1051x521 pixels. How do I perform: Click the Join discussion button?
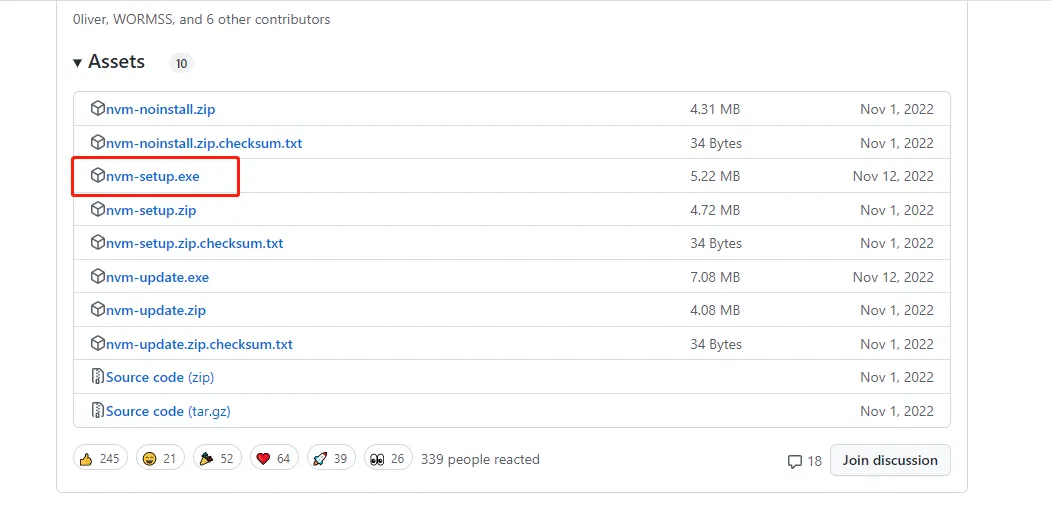click(890, 460)
